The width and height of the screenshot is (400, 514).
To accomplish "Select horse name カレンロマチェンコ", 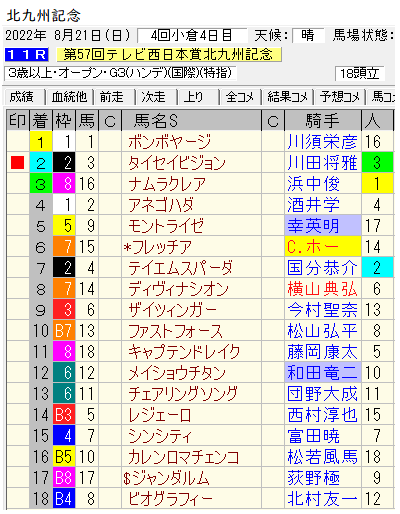I will coord(184,457).
